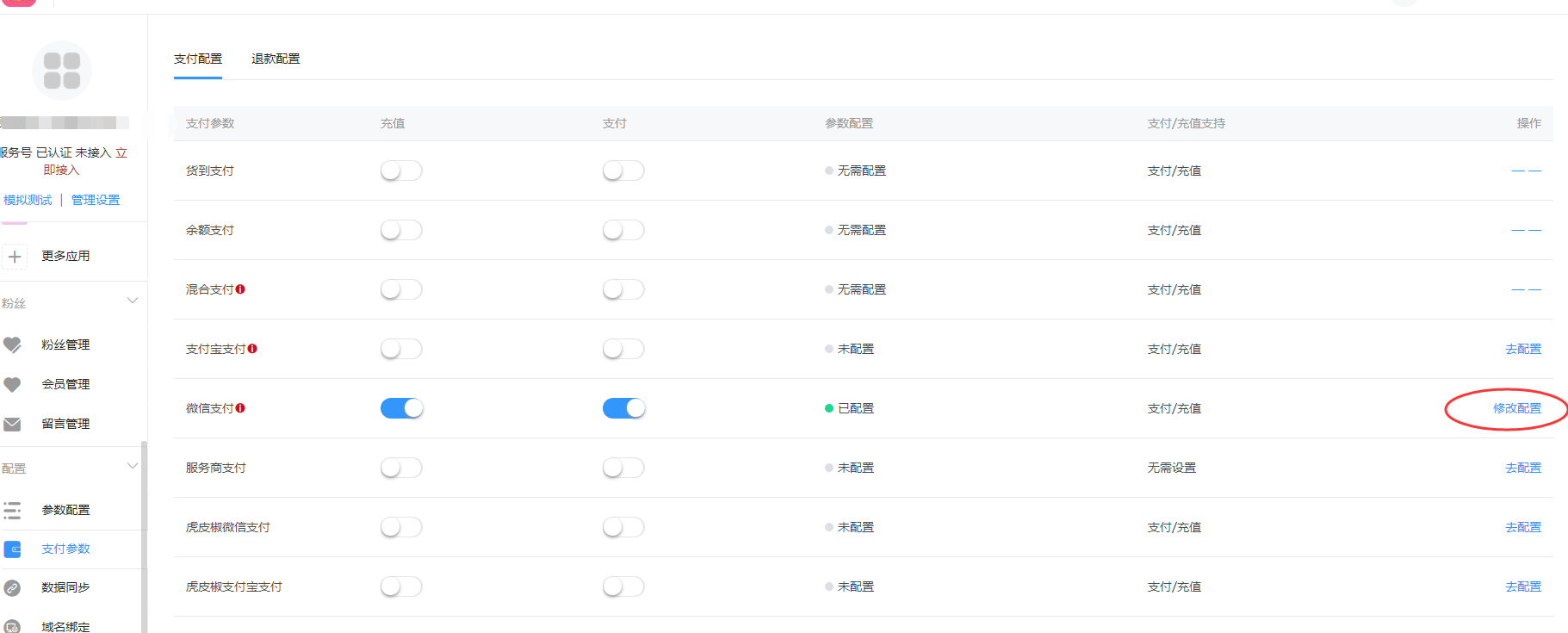Click 支付参数 column header
1568x633 pixels.
[x=210, y=123]
